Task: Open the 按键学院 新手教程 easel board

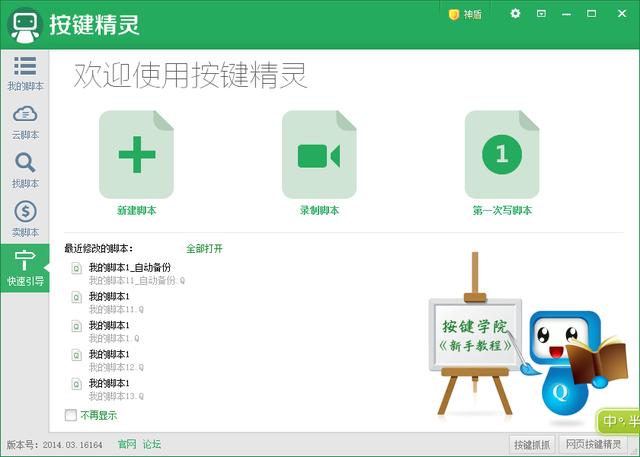Action: point(475,334)
